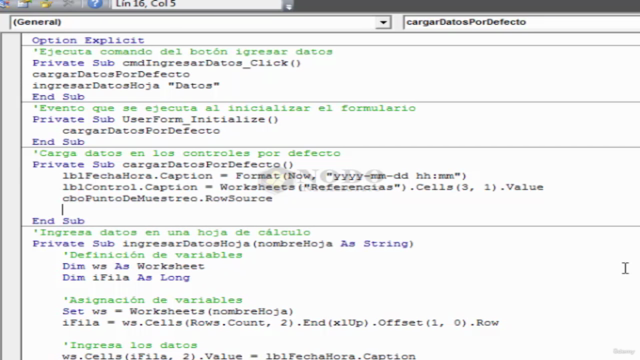Image resolution: width=640 pixels, height=360 pixels.
Task: Click Private Sub UserForm_Initialize() line
Action: [x=156, y=120]
